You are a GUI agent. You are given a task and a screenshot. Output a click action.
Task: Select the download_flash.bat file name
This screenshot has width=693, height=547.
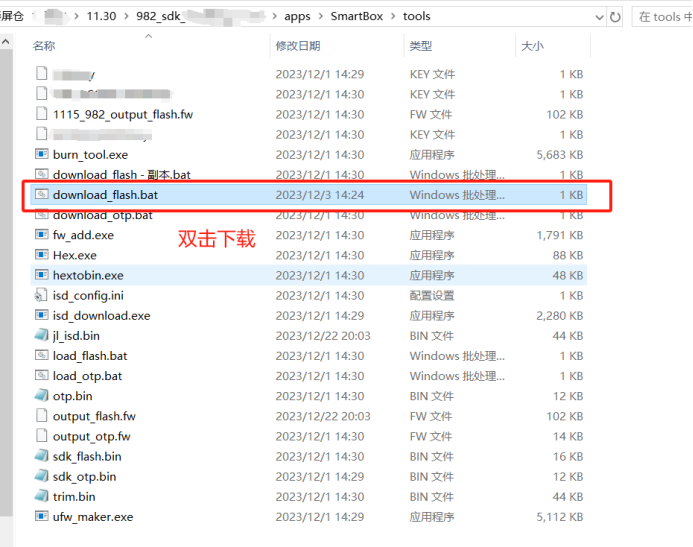[105, 194]
